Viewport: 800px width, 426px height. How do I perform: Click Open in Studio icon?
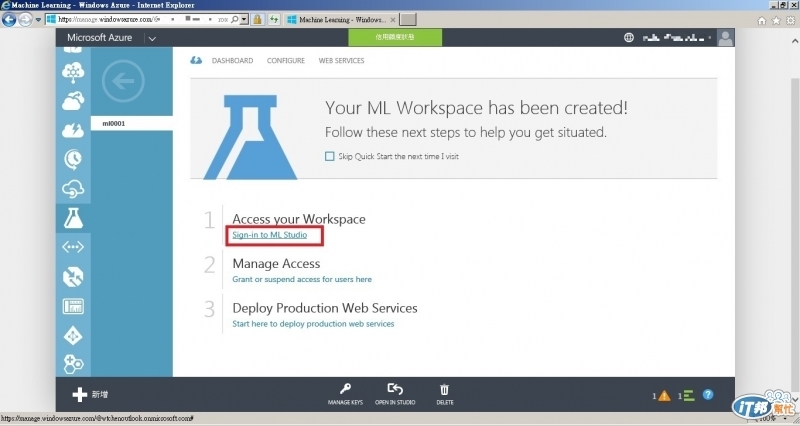pos(395,389)
